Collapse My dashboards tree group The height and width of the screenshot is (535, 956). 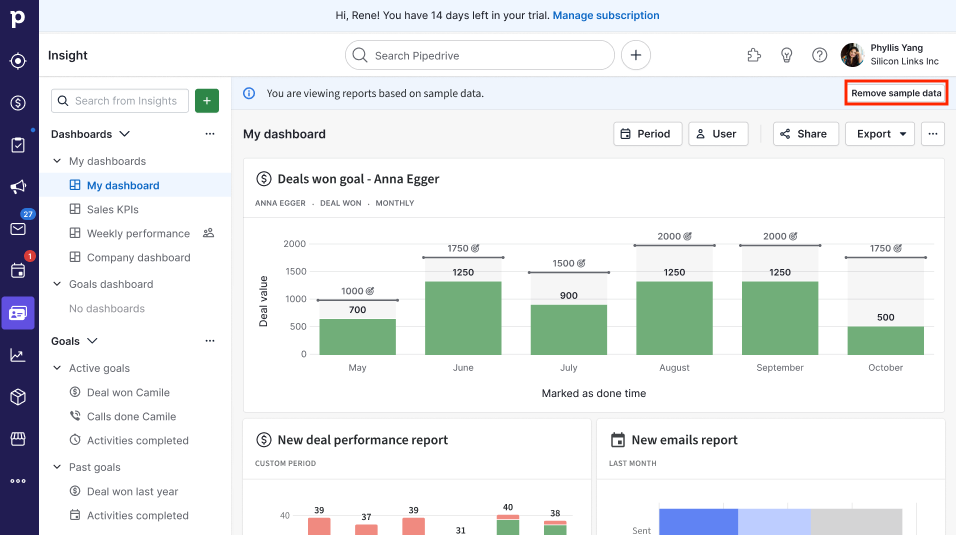57,161
